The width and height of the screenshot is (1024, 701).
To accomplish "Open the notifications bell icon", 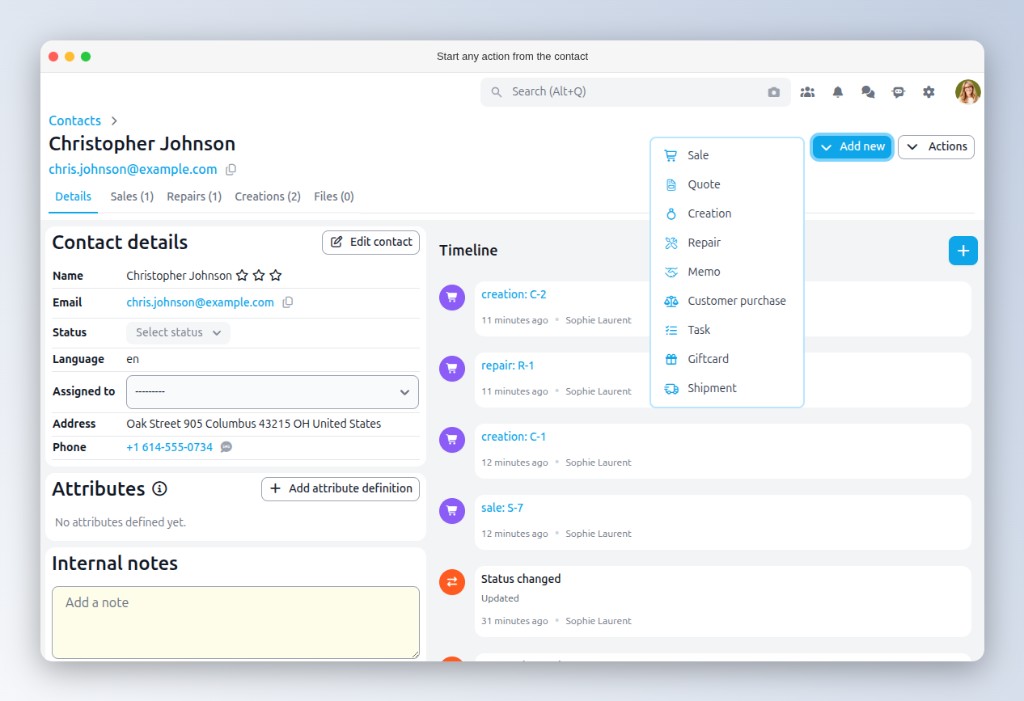I will point(838,92).
